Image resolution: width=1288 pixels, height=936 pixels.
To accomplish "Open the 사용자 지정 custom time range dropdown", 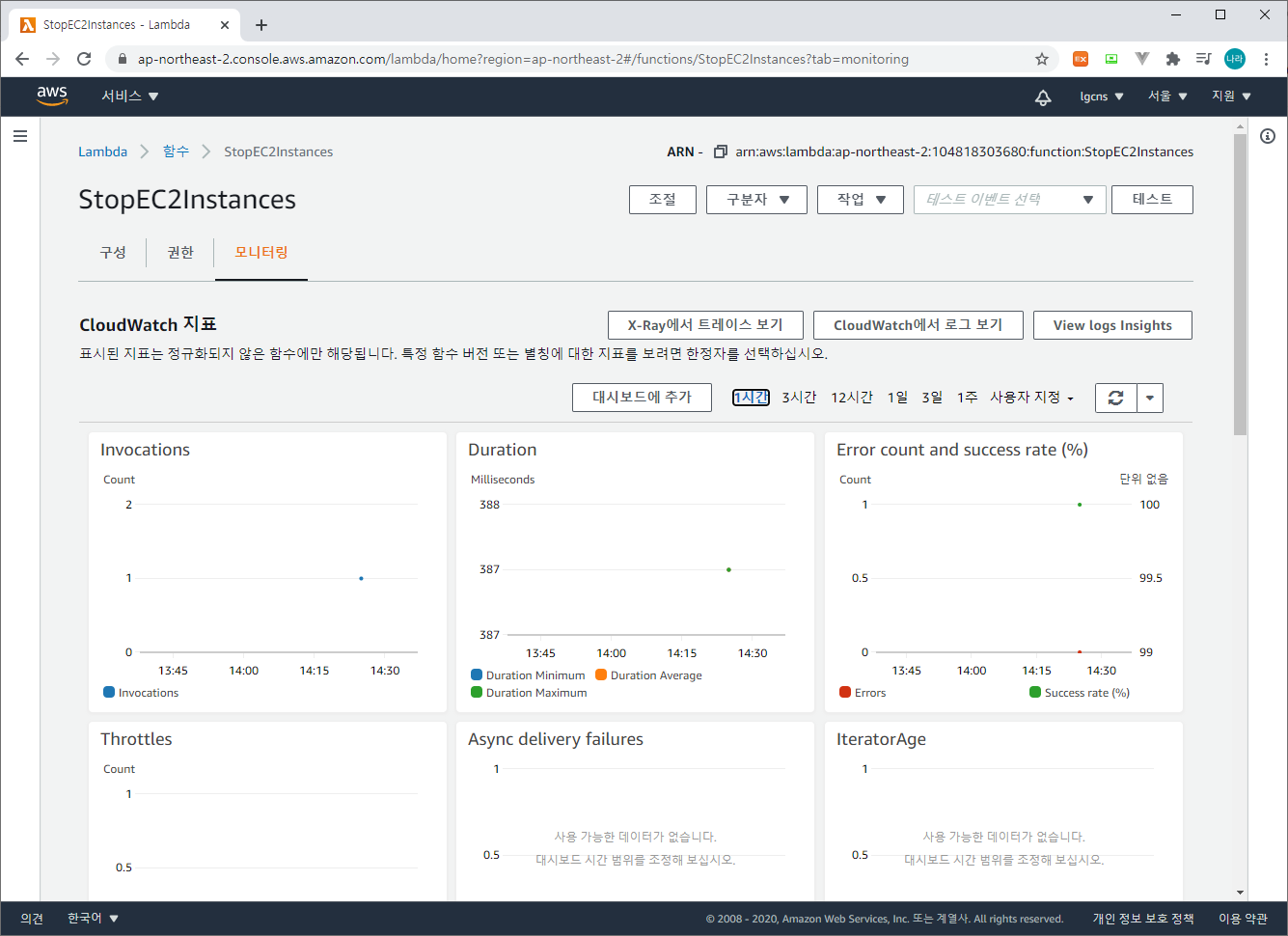I will click(1031, 398).
